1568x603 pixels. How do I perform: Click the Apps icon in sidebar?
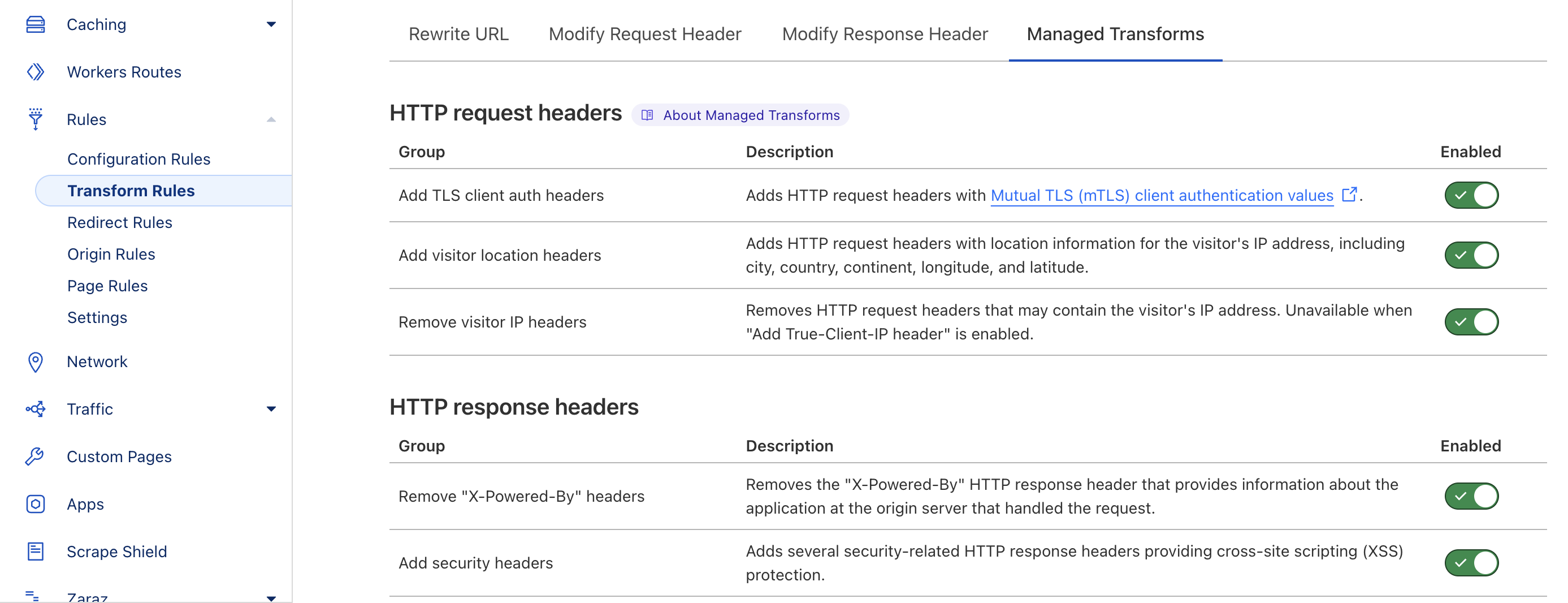coord(35,503)
